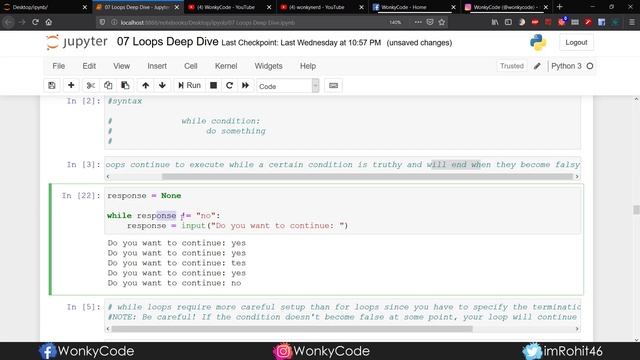Run the selected cell

[189, 85]
